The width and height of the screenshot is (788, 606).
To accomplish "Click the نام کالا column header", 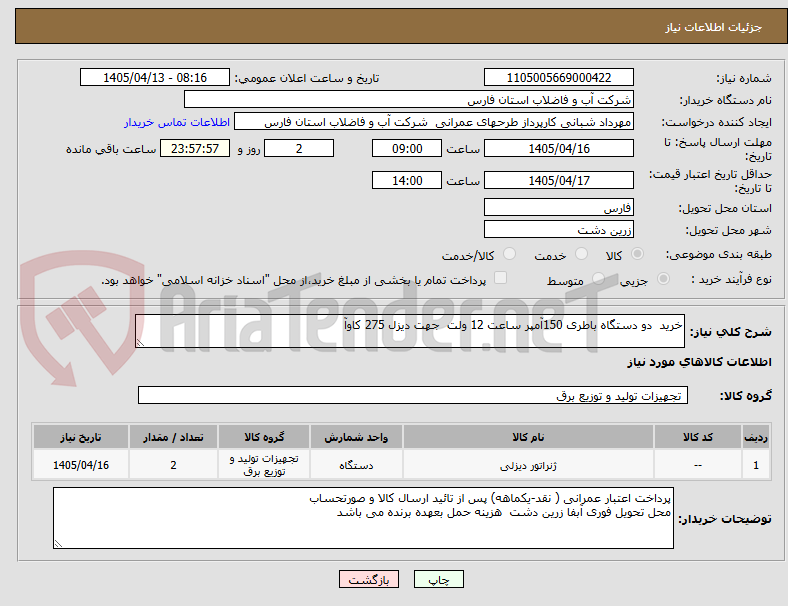I will coord(528,437).
